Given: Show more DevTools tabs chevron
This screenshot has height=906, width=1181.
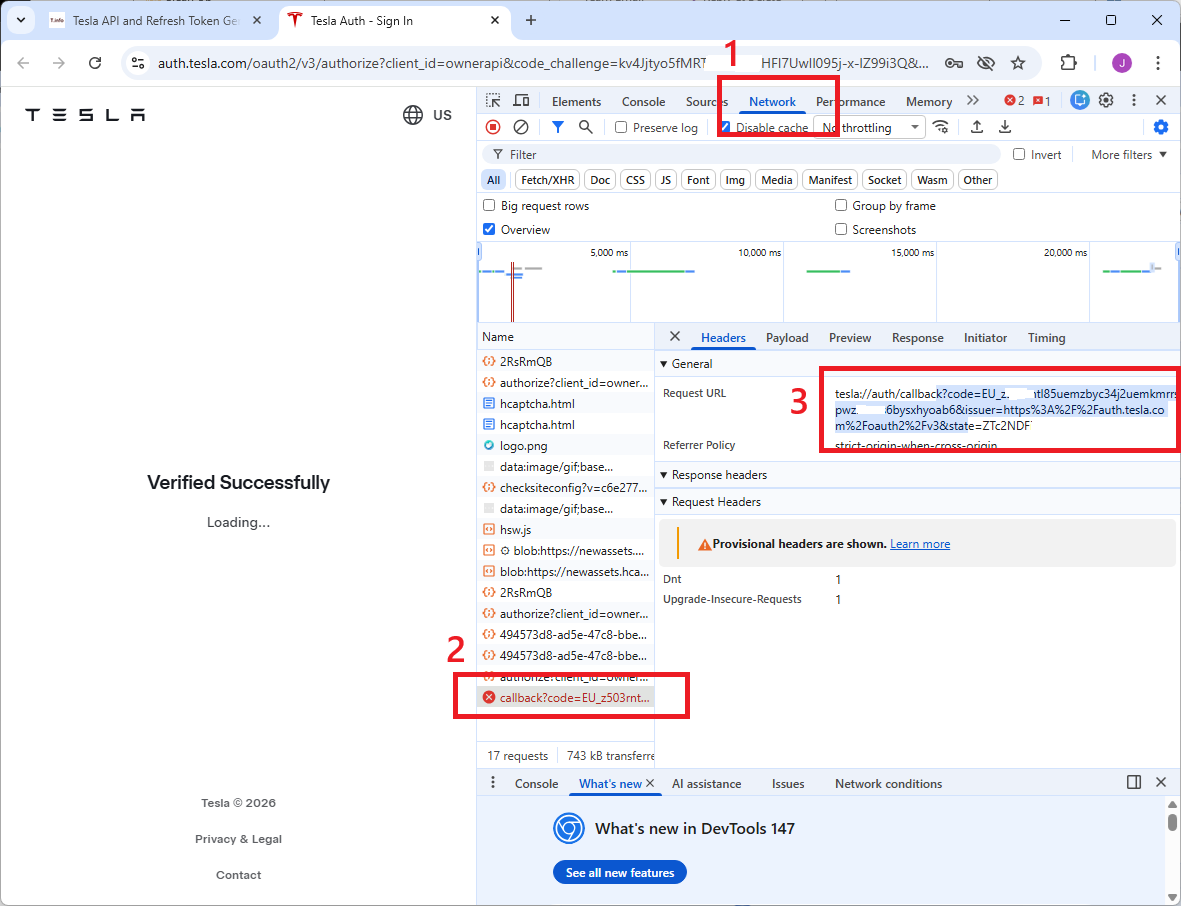Looking at the screenshot, I should point(973,100).
